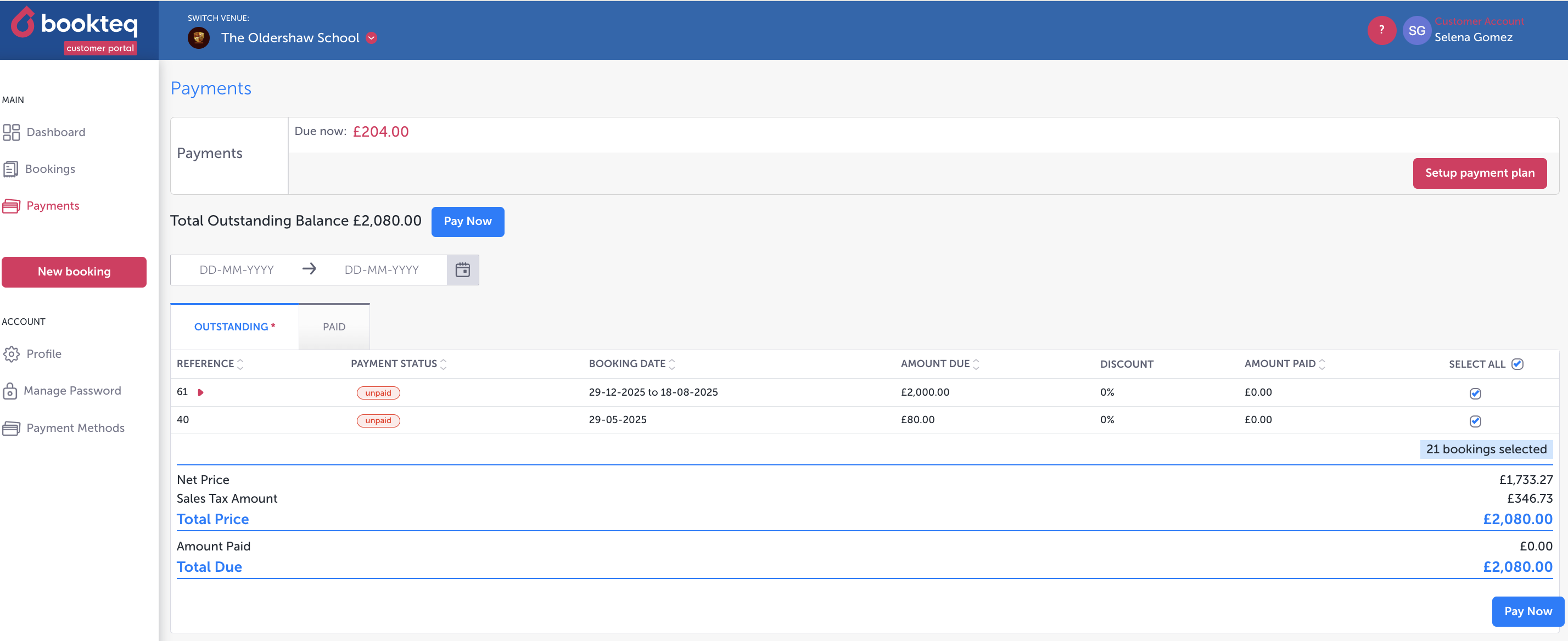Open SG user avatar account menu

[x=1416, y=30]
